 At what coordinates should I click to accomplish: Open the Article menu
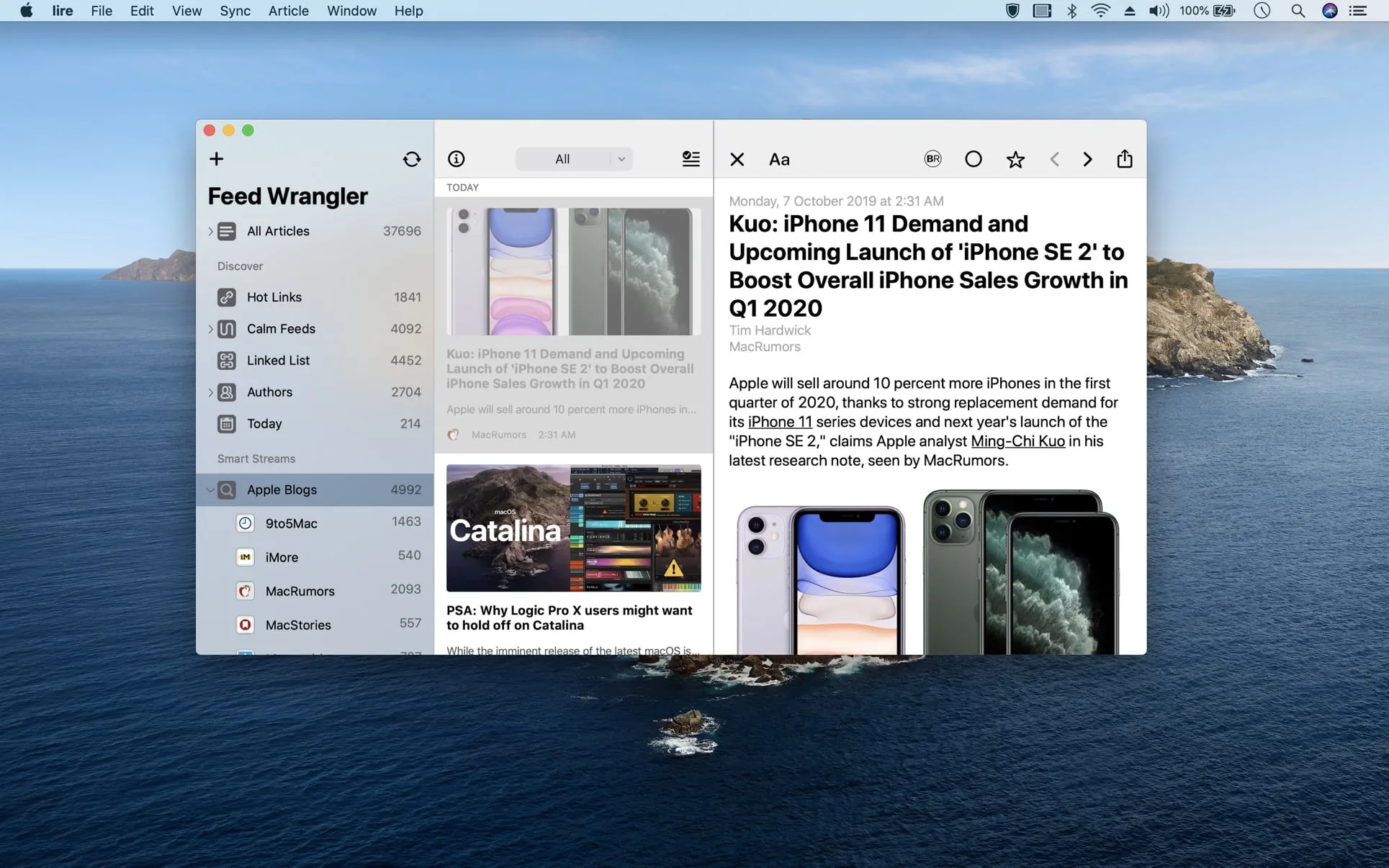coord(288,11)
